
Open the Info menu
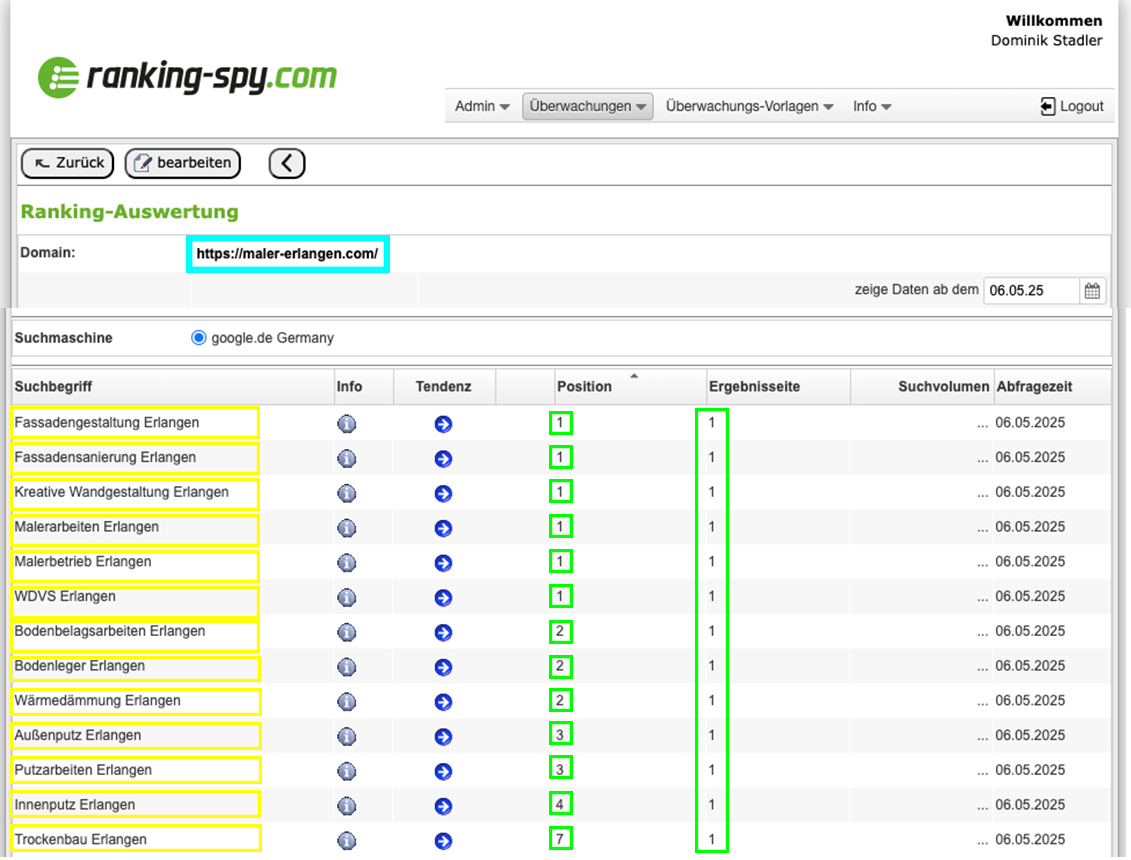(871, 106)
